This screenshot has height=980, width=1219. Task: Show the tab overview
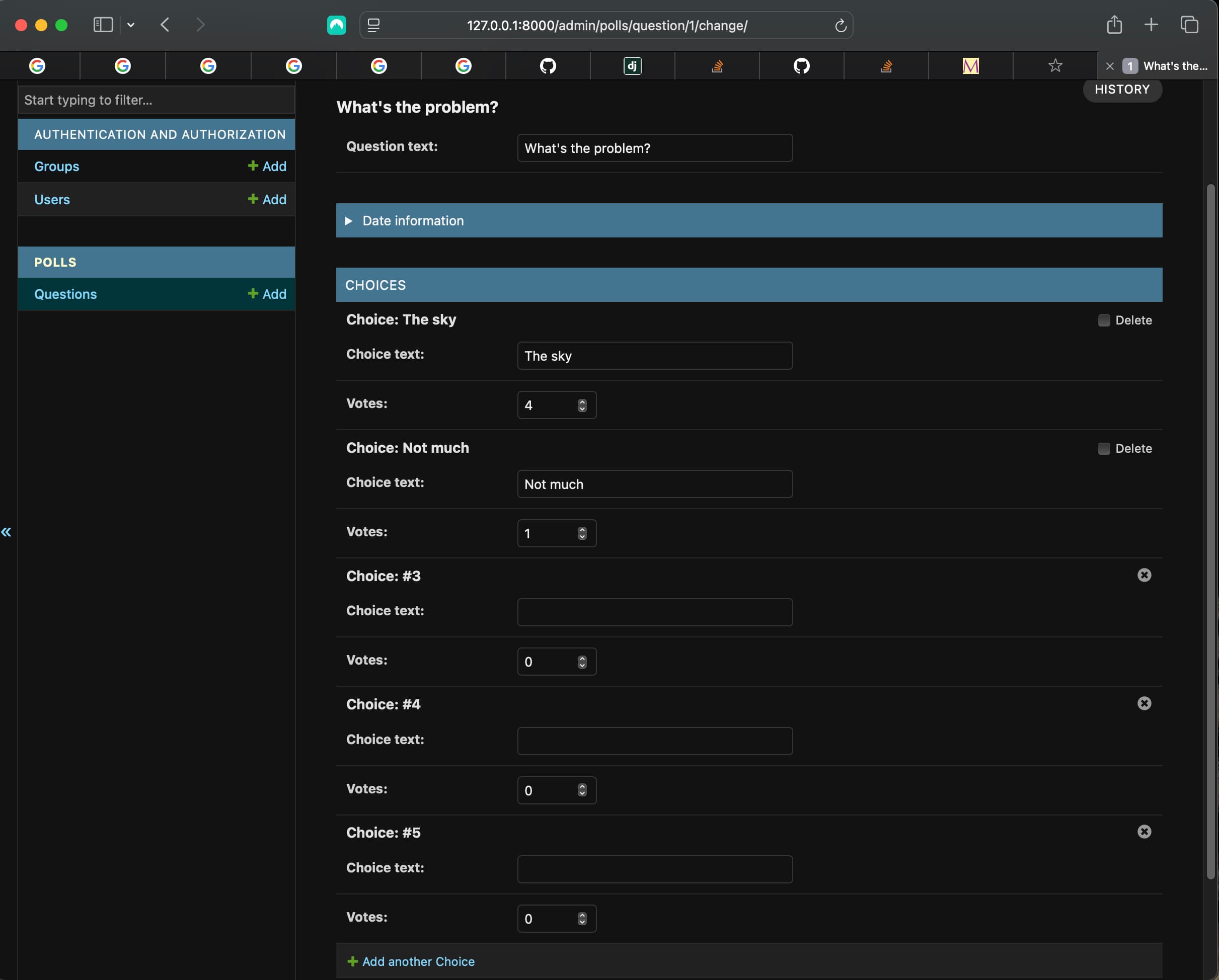(1190, 25)
